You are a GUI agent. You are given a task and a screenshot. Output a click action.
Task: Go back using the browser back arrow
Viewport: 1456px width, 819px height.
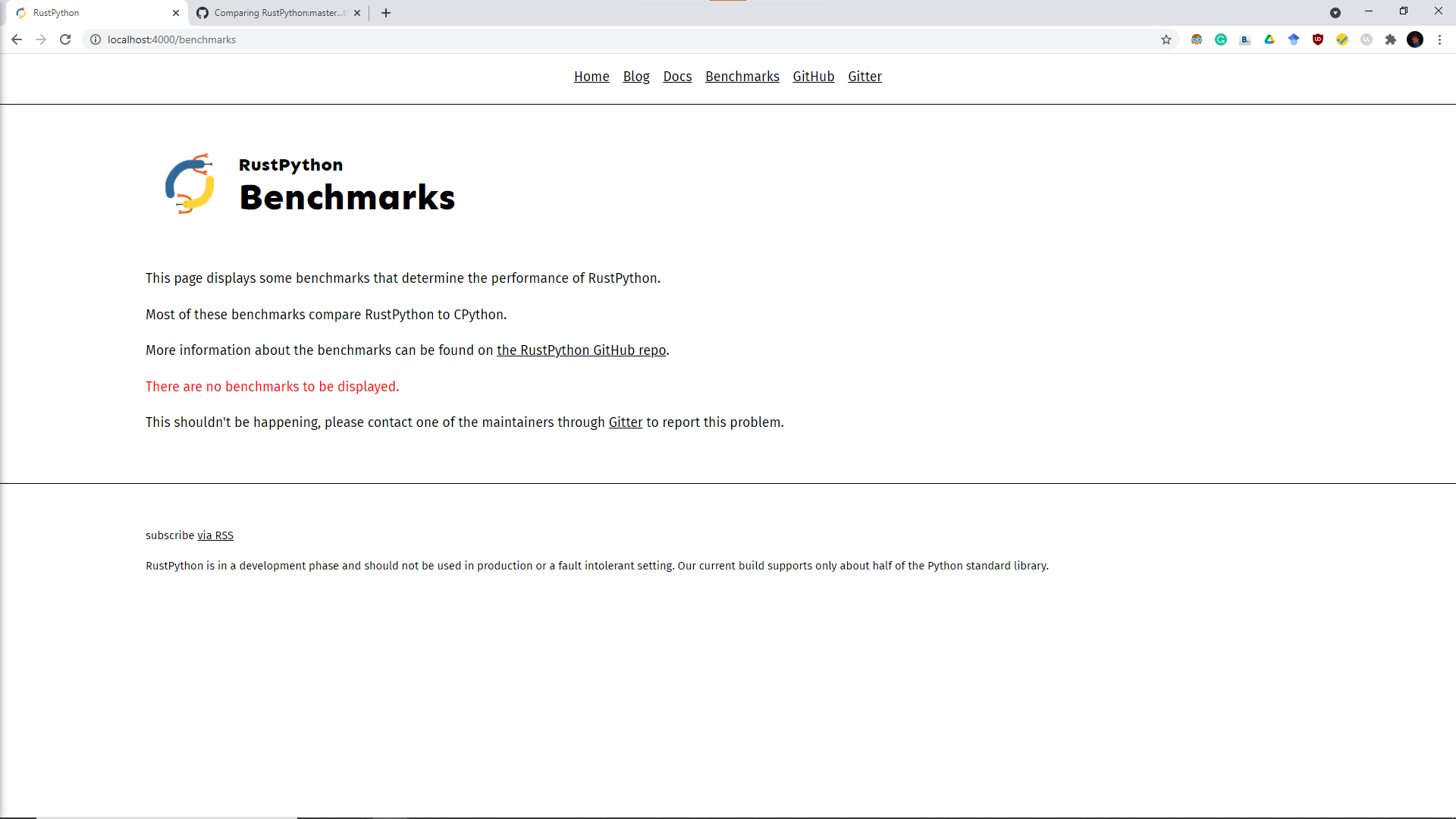(17, 39)
